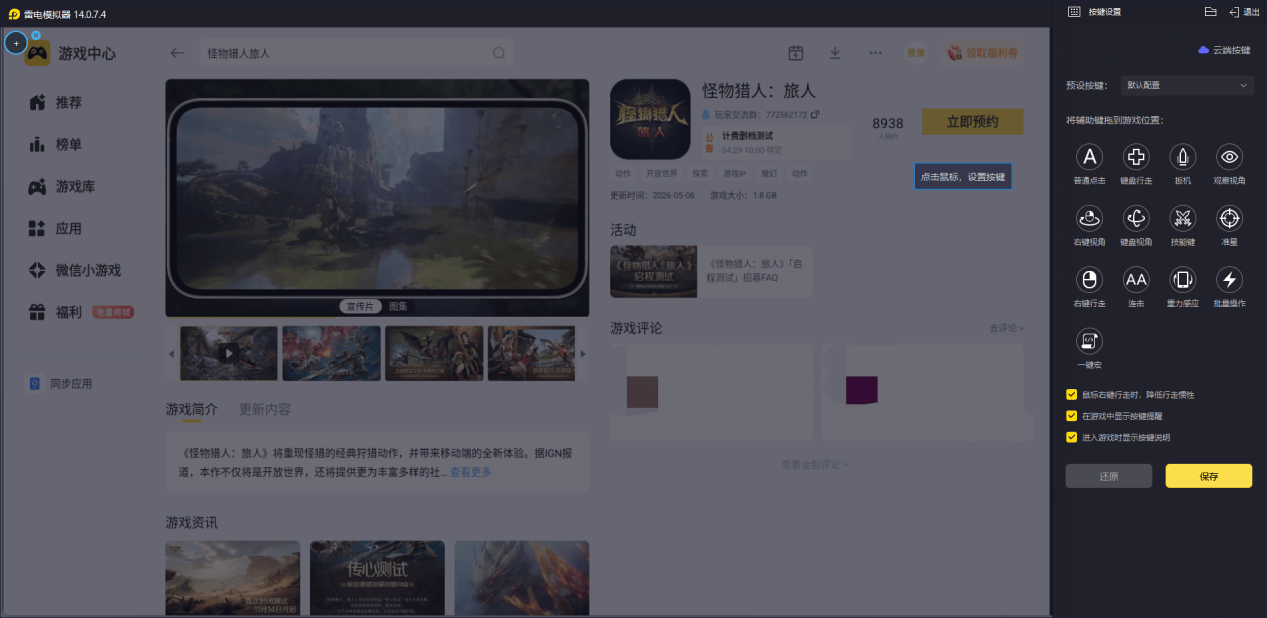The height and width of the screenshot is (618, 1267).
Task: Click the 开放世界 tag
Action: click(x=661, y=173)
